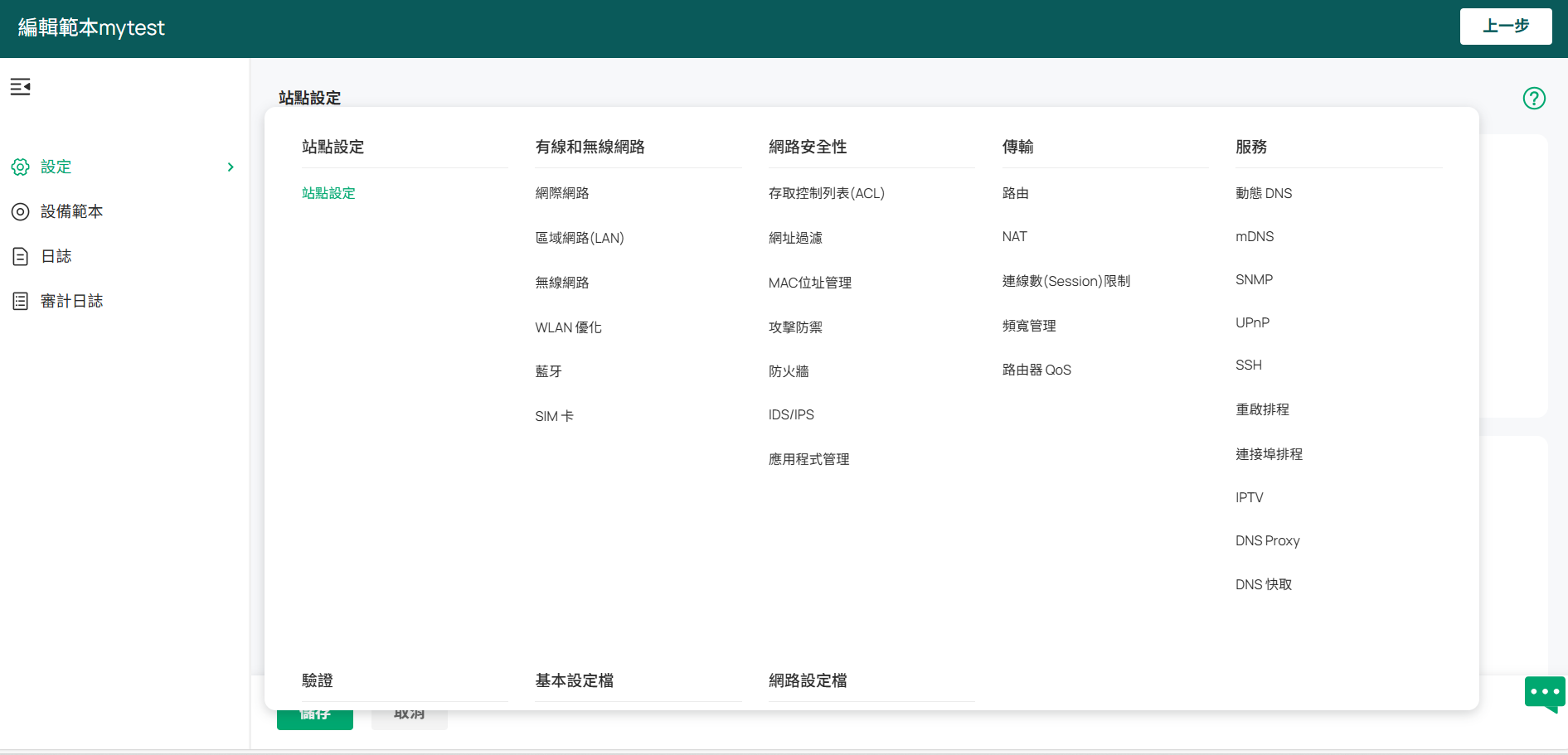Viewport: 1568px width, 755px height.
Task: Open IDS/IPS page
Action: (791, 414)
